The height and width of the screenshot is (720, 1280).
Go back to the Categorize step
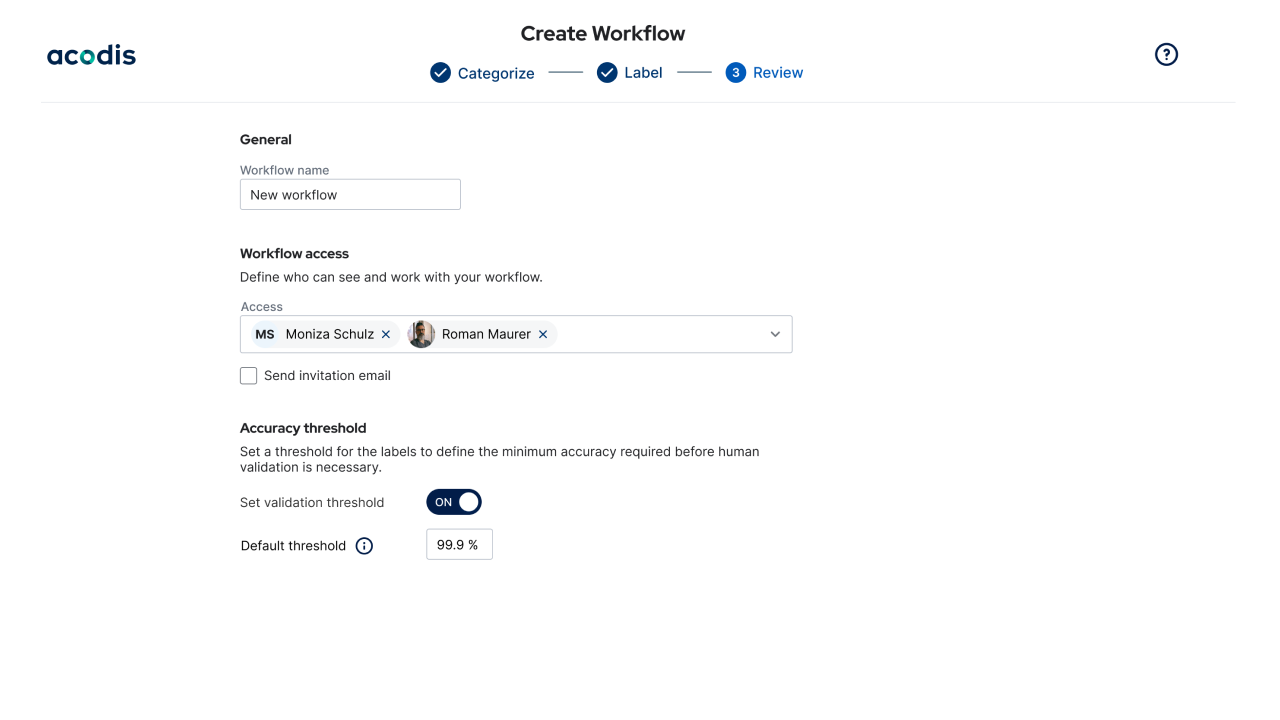point(496,73)
